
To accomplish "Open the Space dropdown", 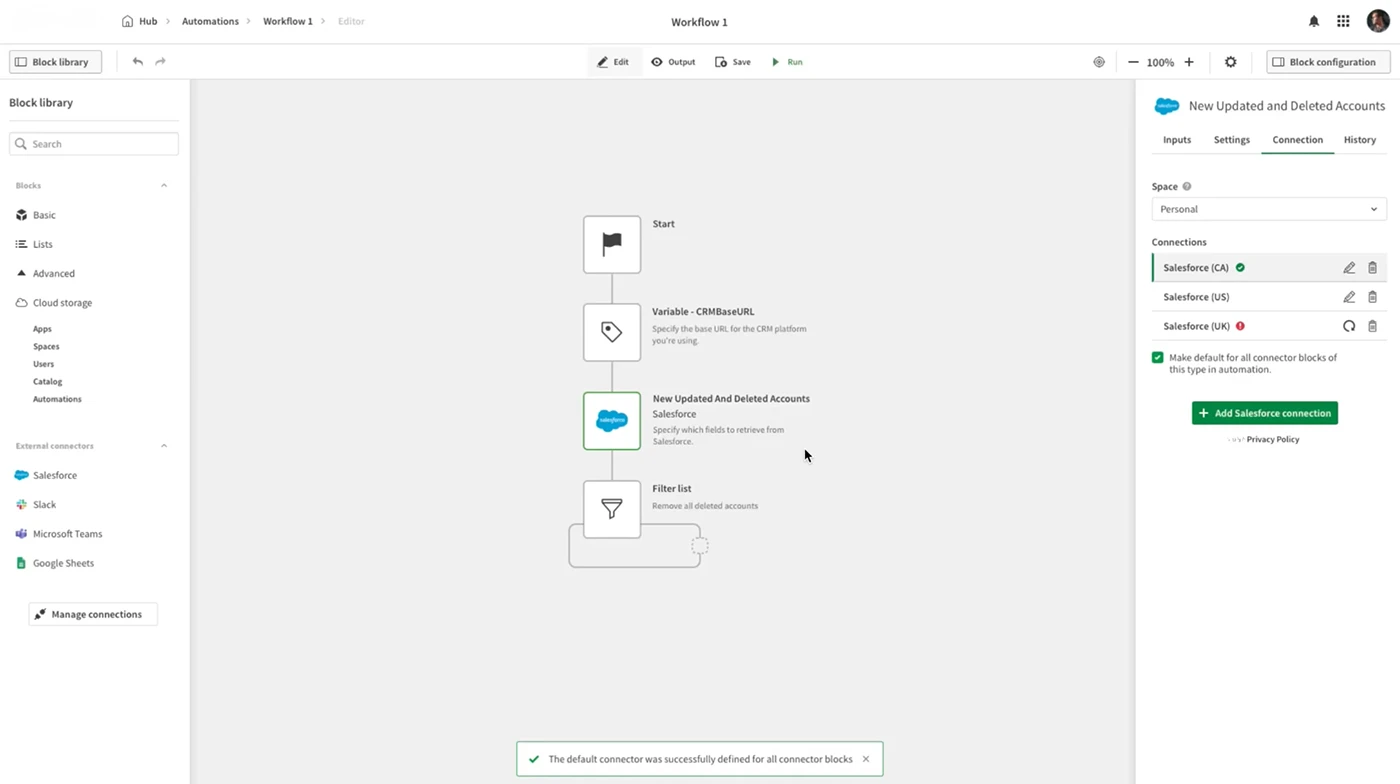I will pyautogui.click(x=1269, y=209).
